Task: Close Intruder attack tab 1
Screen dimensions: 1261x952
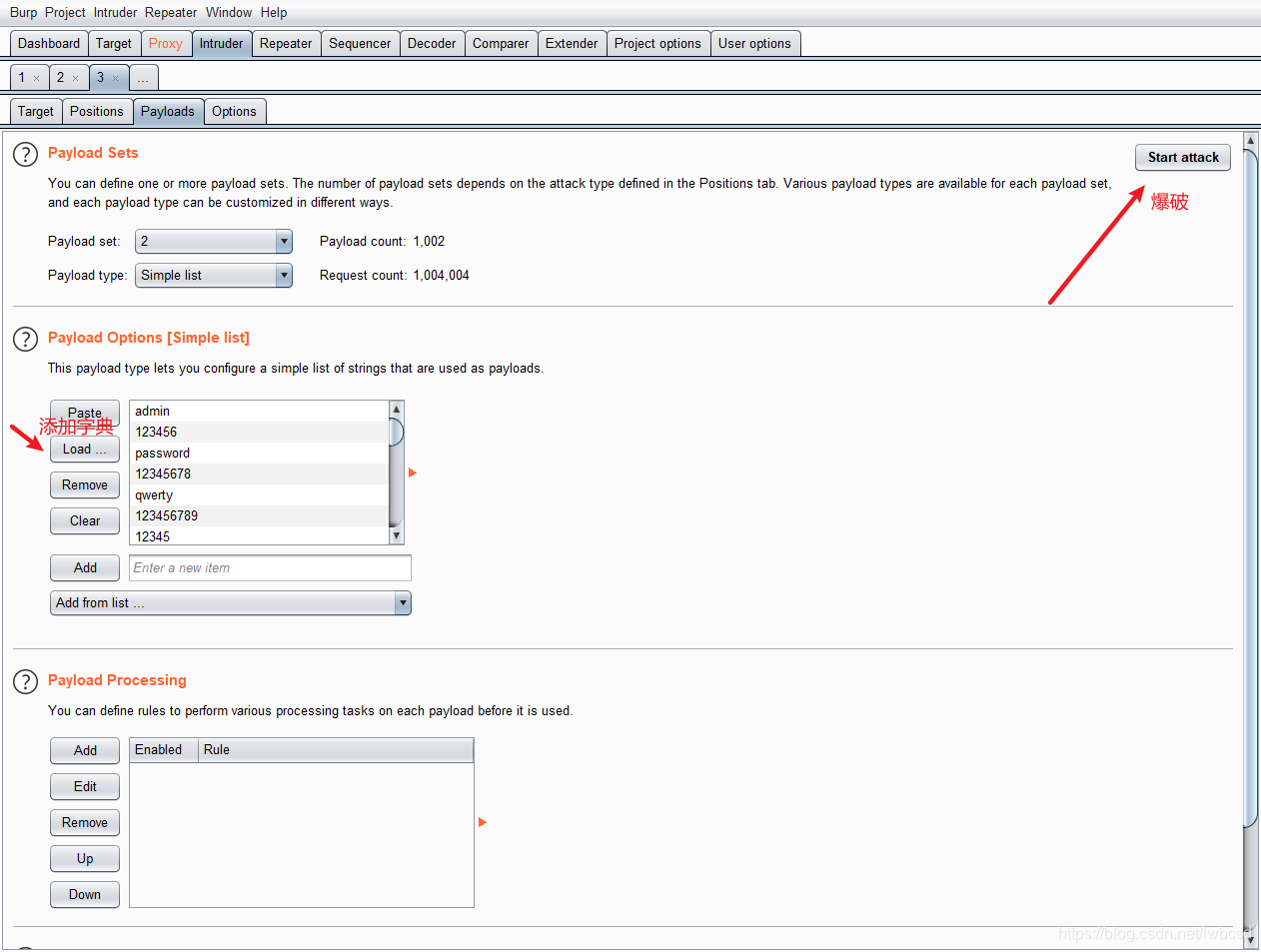Action: (x=37, y=78)
